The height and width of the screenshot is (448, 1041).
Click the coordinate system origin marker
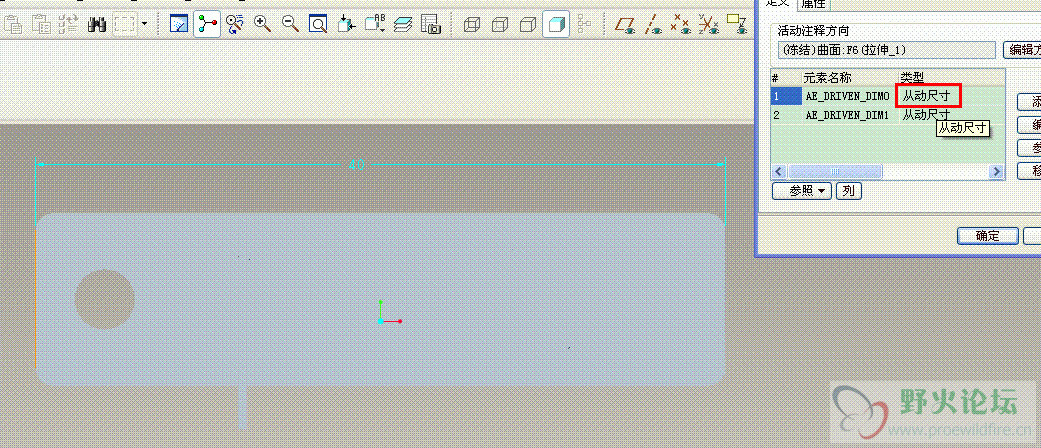click(380, 321)
